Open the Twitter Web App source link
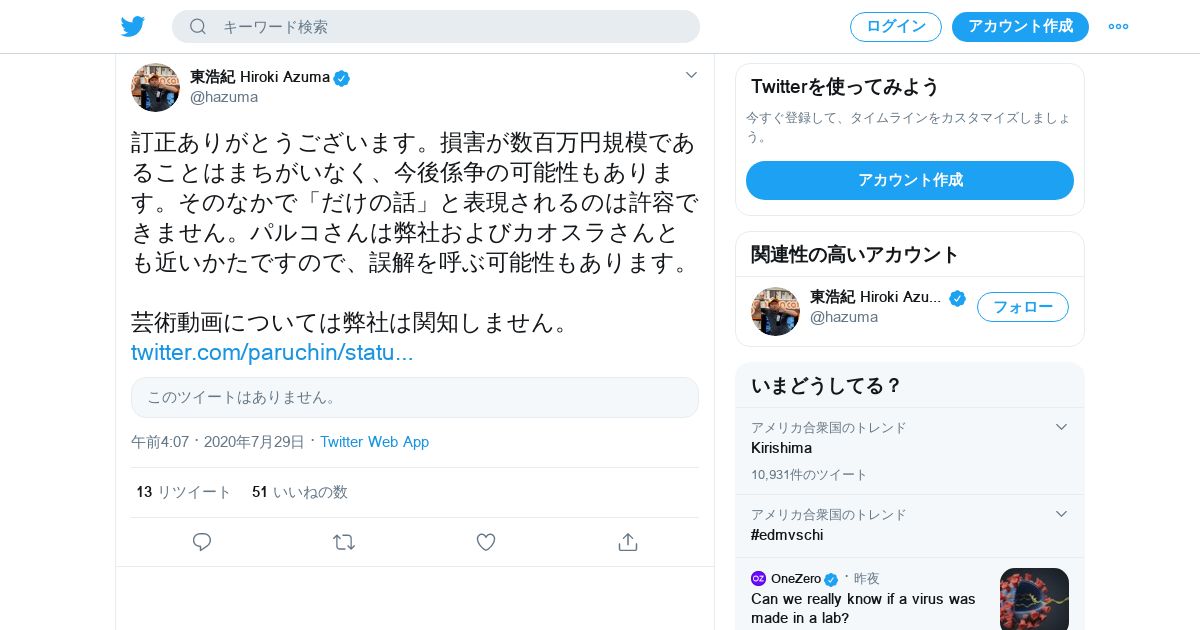 point(374,442)
